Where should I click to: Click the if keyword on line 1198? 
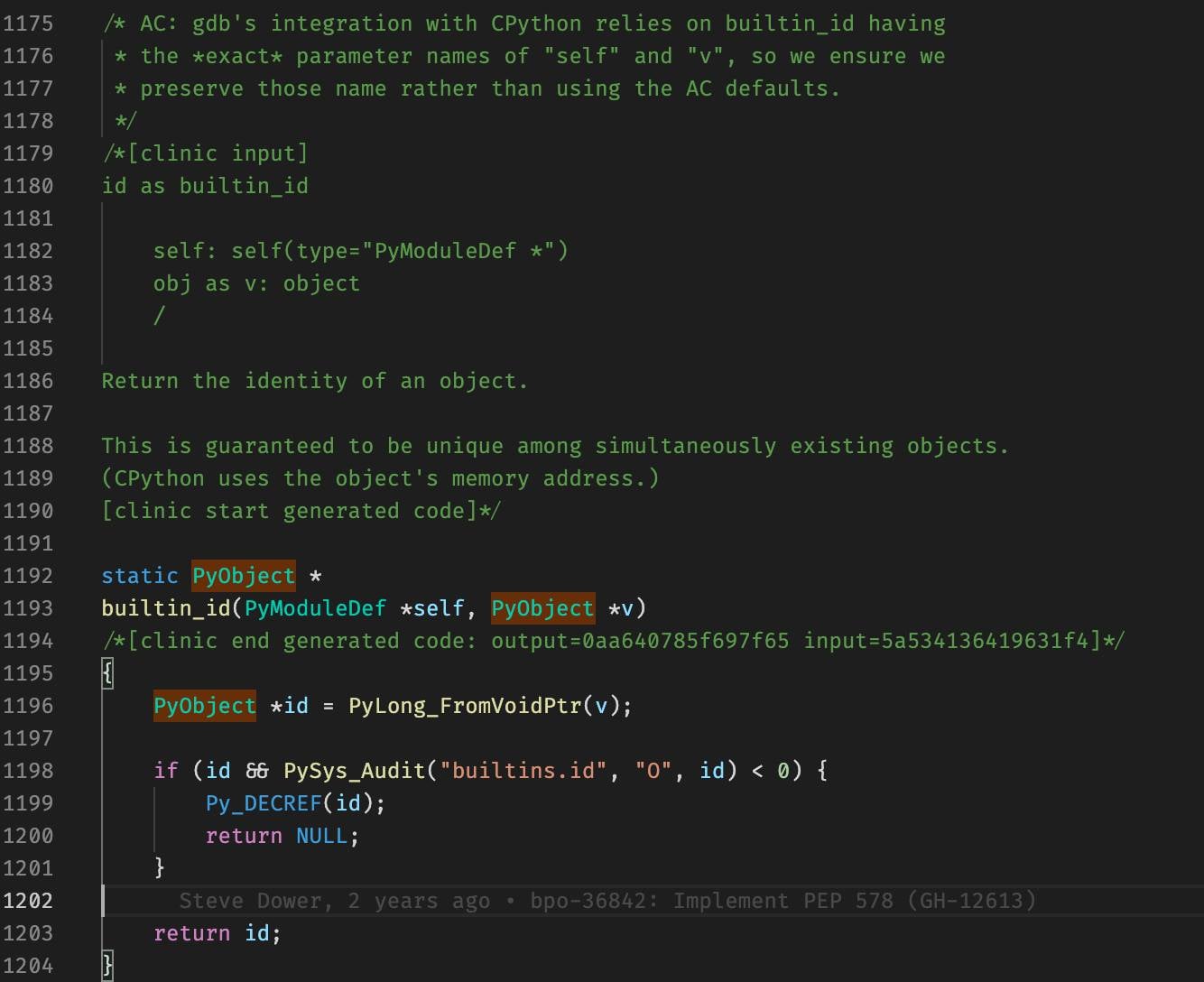tap(166, 771)
